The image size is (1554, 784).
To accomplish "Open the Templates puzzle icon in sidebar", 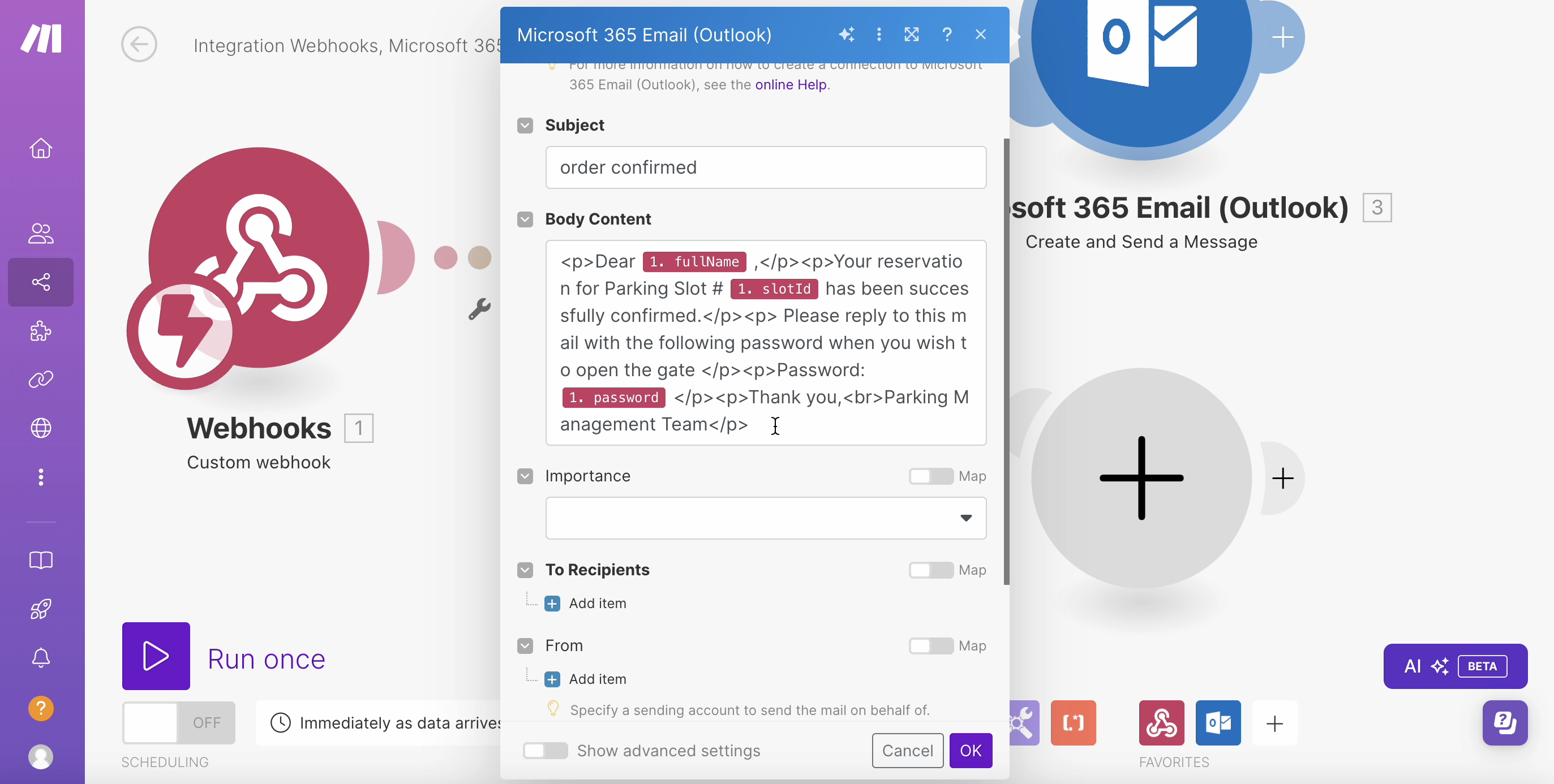I will click(x=40, y=331).
